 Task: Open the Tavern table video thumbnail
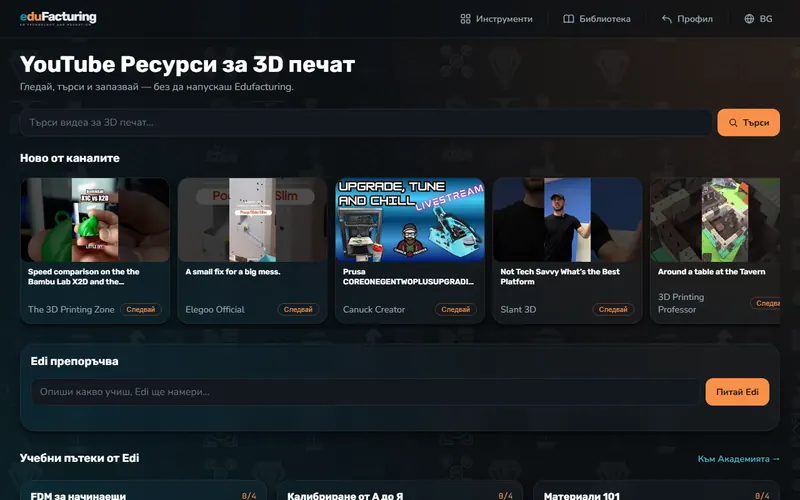pos(715,220)
